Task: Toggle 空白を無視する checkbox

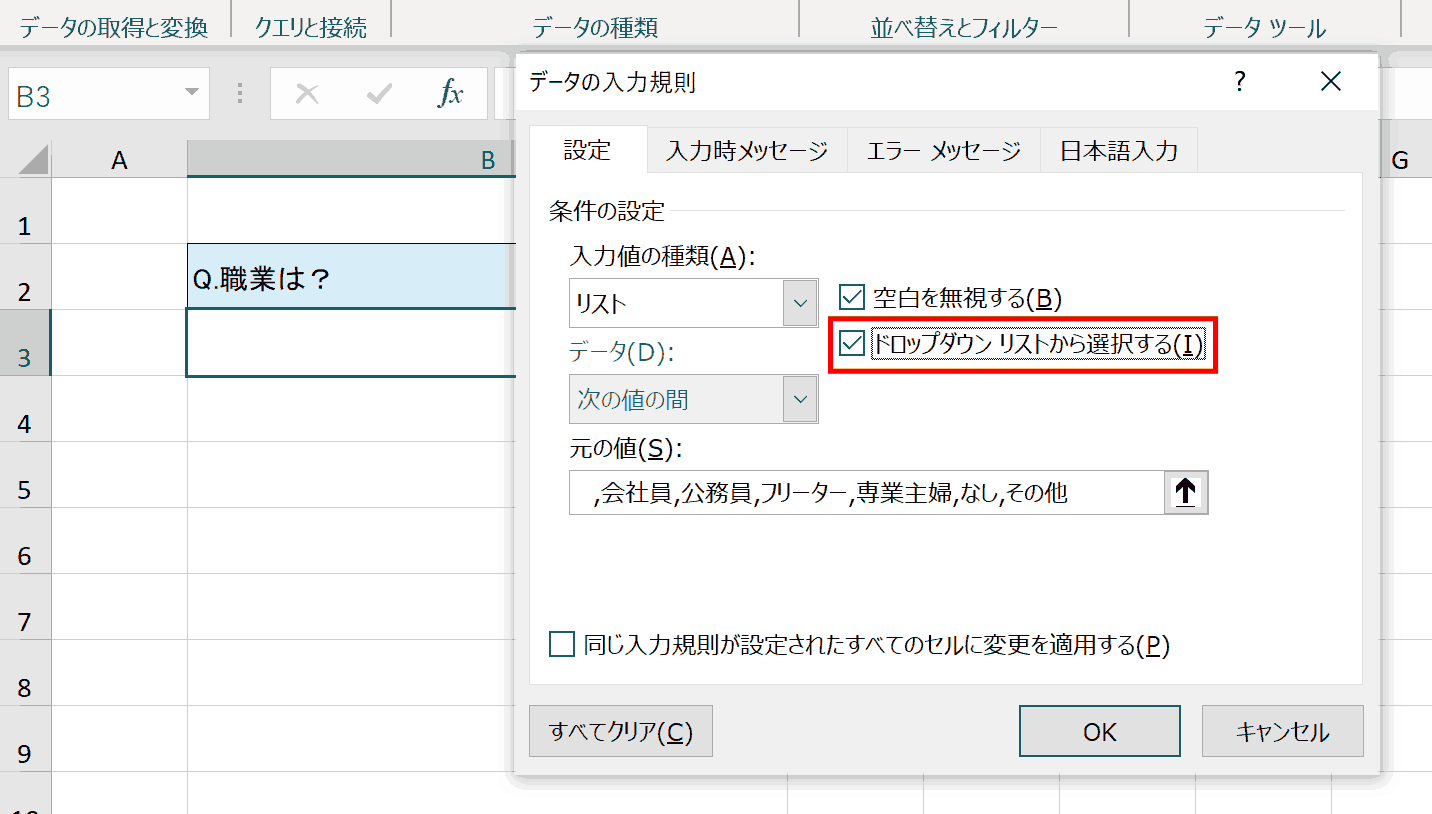Action: coord(852,297)
